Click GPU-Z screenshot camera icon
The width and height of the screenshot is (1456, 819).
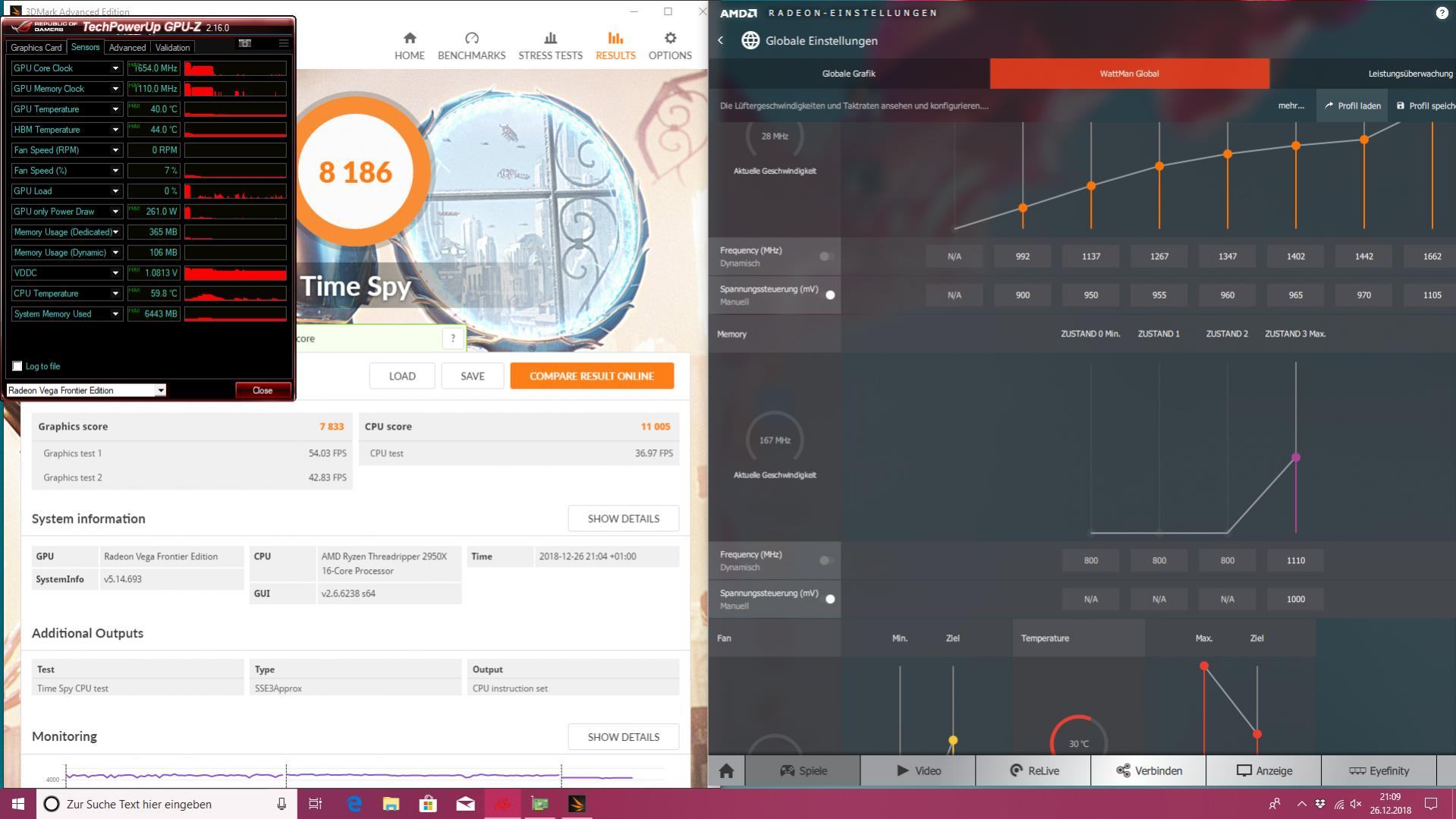pyautogui.click(x=244, y=43)
